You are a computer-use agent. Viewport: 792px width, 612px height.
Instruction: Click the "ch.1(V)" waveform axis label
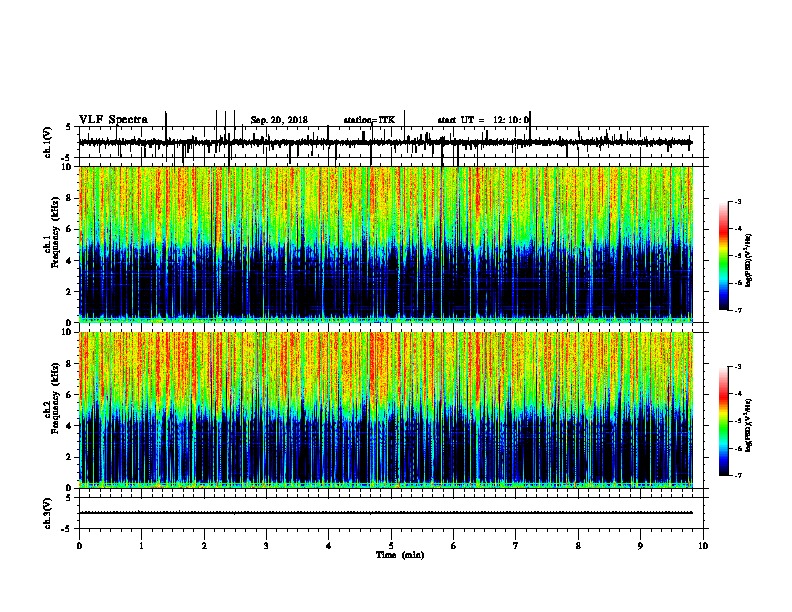[48, 142]
